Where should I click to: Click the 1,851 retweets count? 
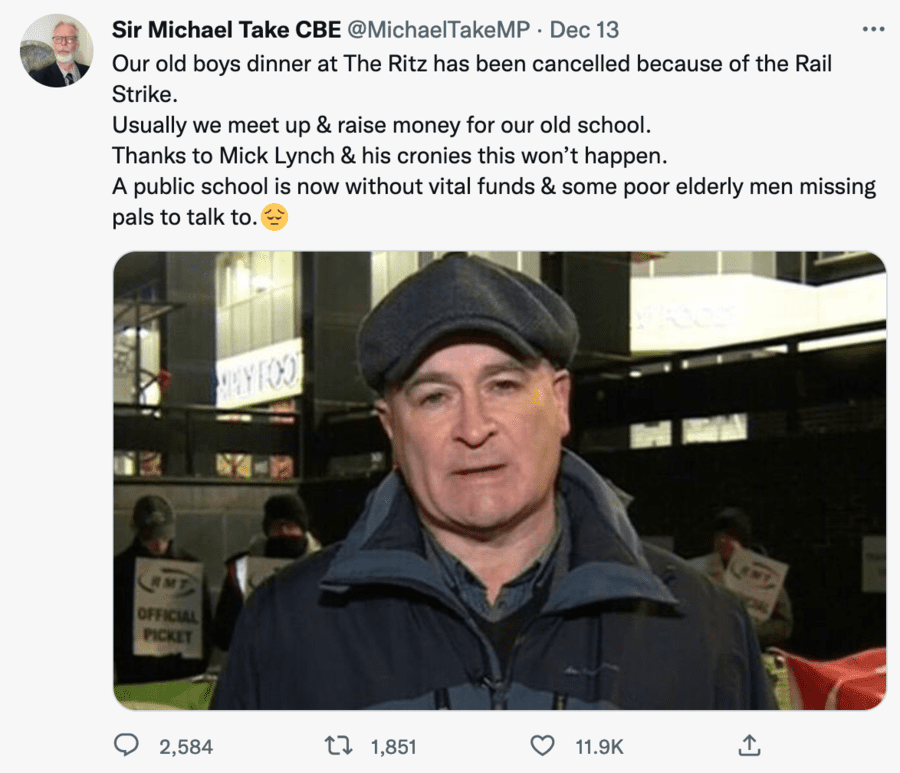tap(392, 746)
